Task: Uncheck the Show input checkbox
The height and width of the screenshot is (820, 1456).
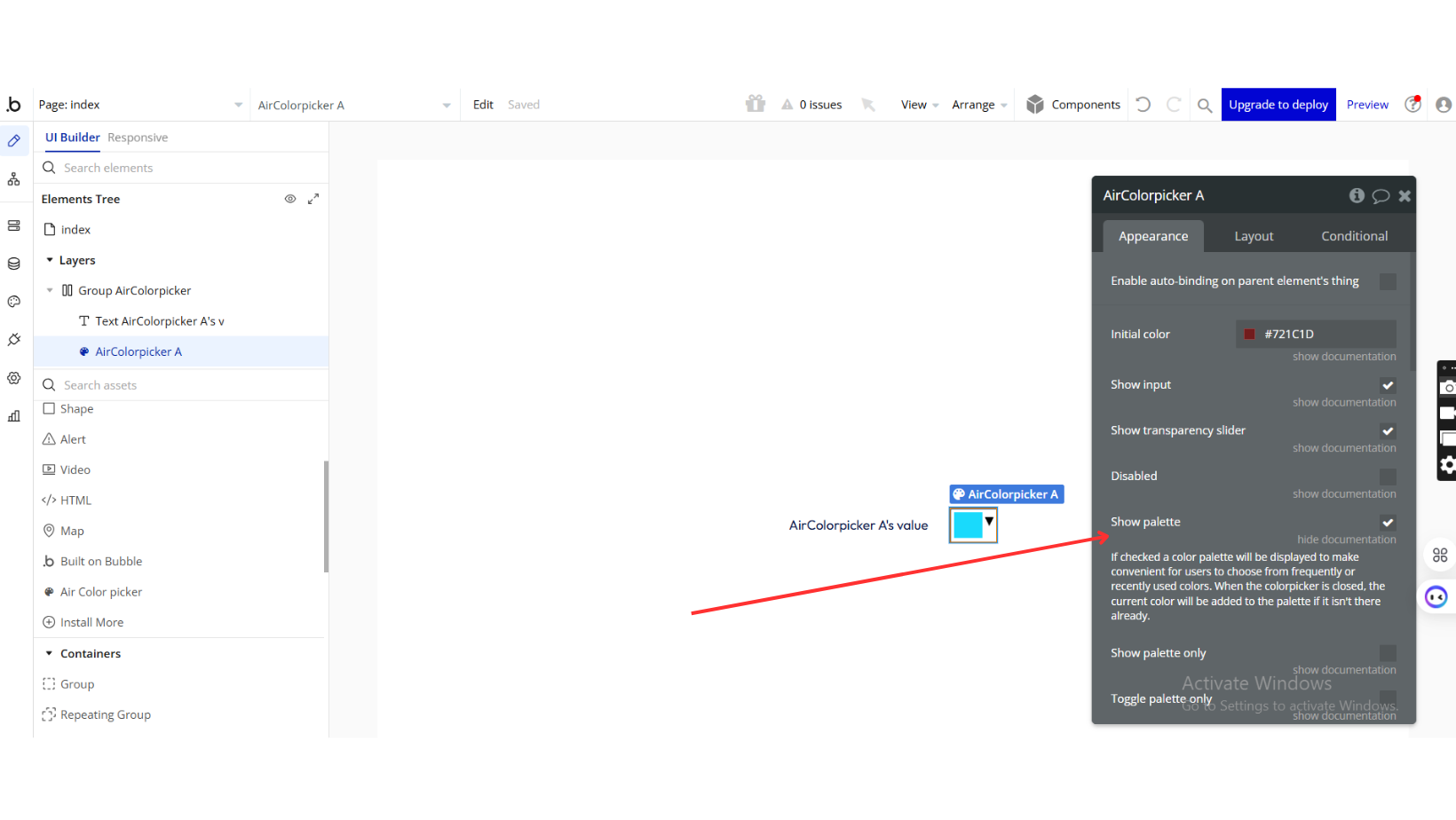Action: point(1388,385)
